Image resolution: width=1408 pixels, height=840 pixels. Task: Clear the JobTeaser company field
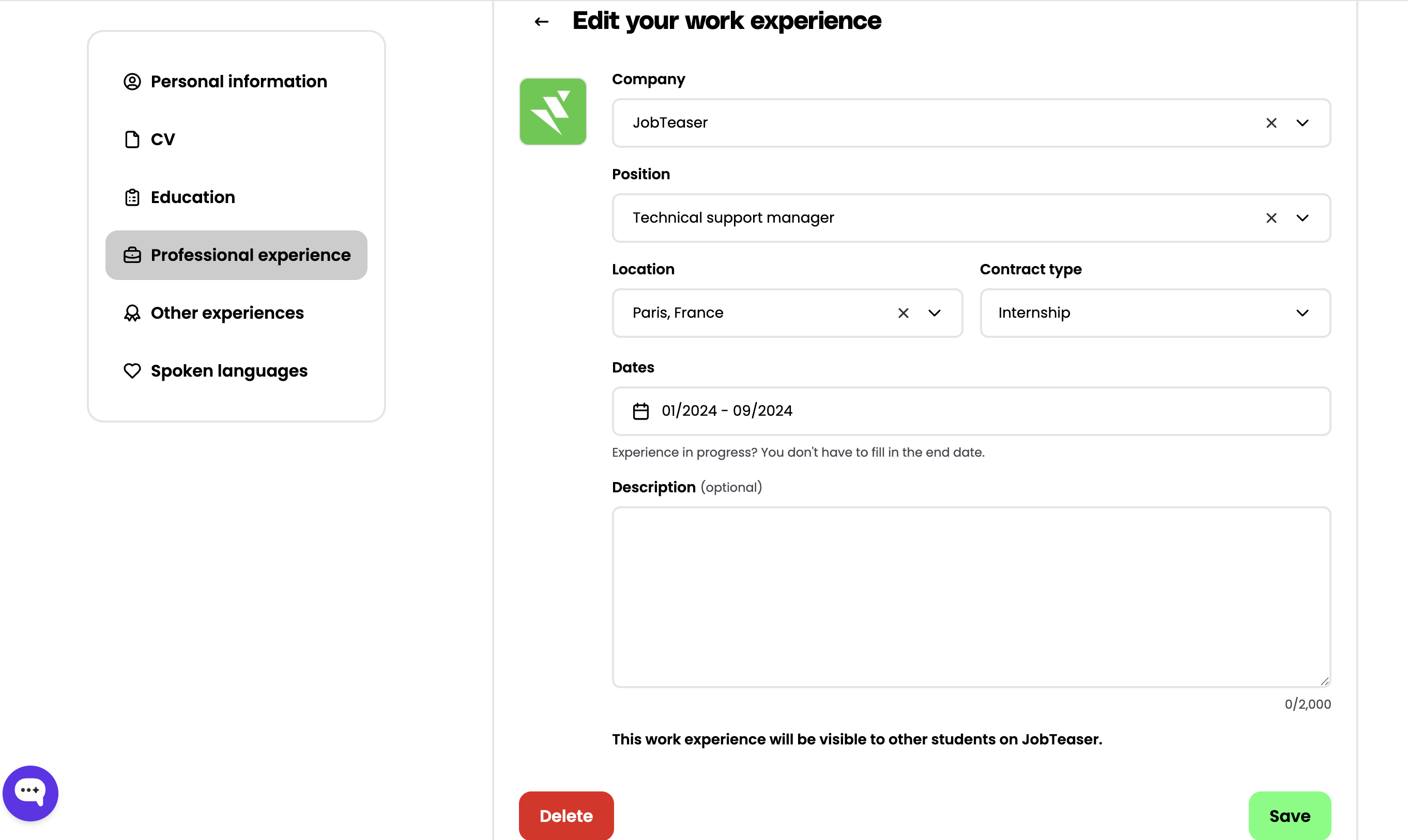[1271, 123]
